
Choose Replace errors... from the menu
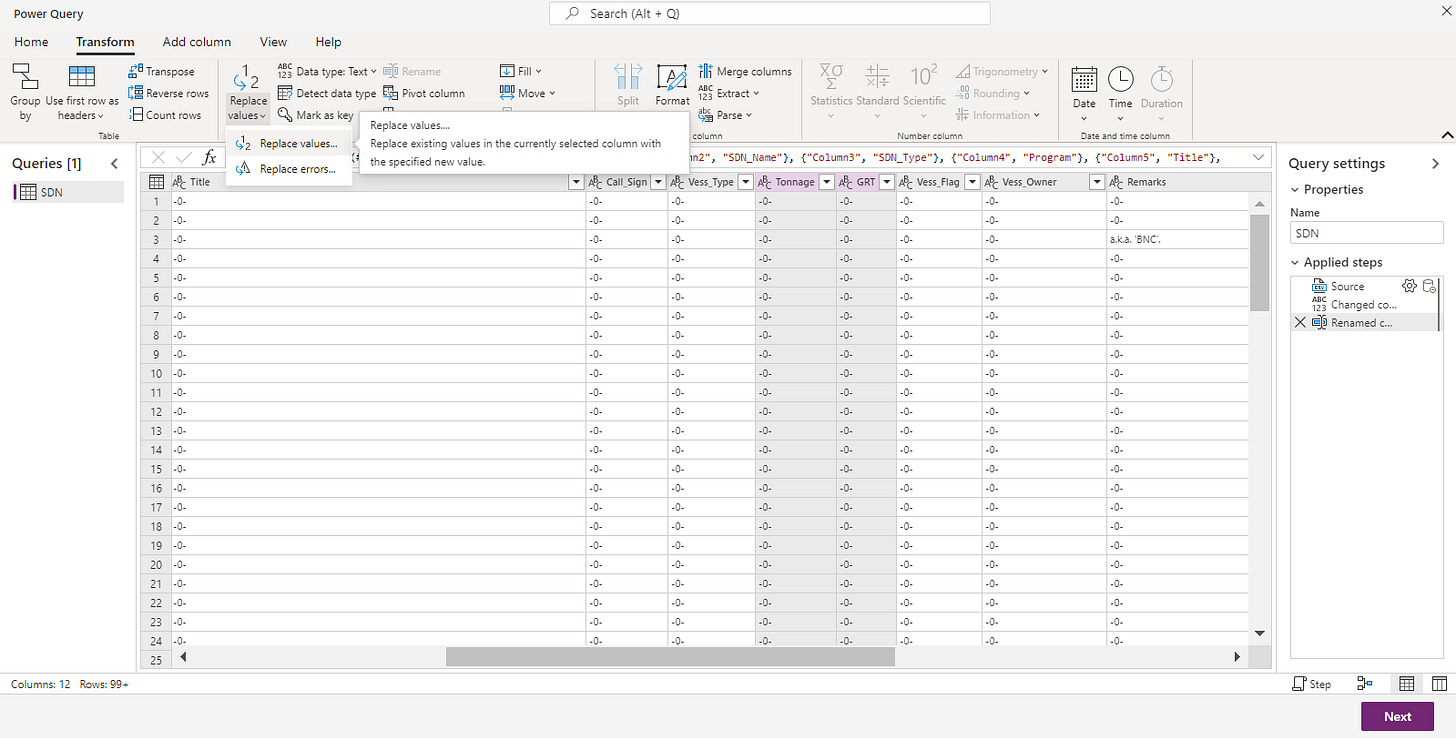pyautogui.click(x=289, y=169)
